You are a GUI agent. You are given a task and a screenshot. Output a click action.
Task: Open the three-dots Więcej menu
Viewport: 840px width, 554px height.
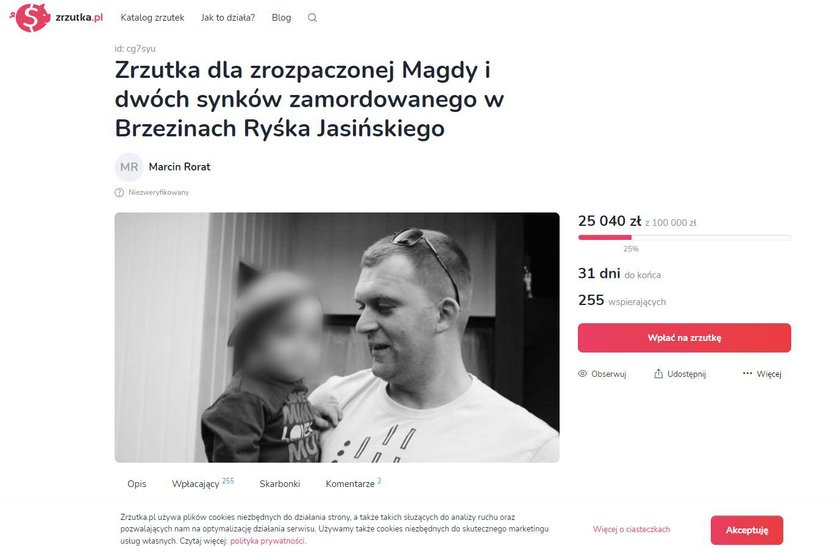point(761,373)
